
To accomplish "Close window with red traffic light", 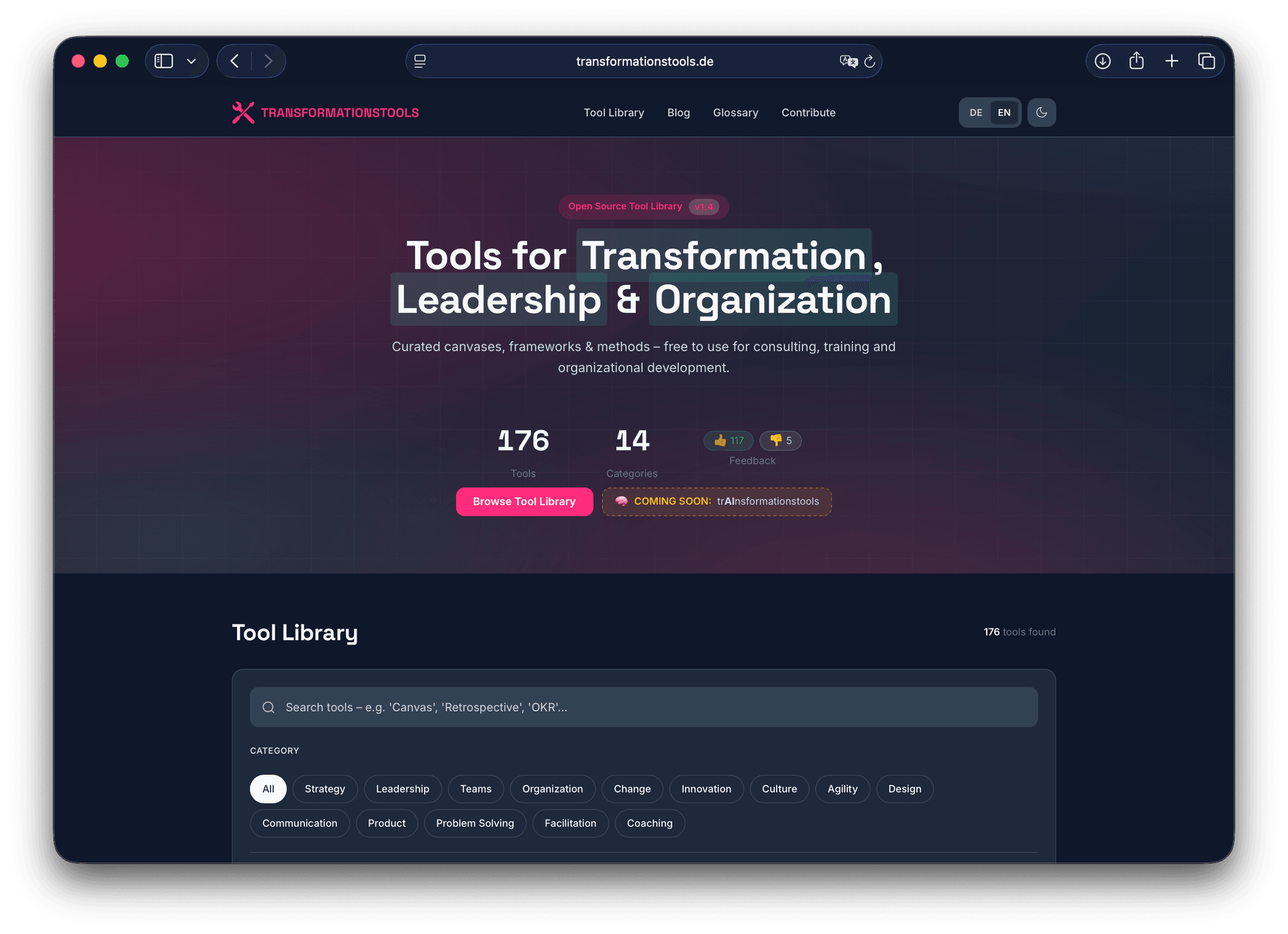I will click(x=78, y=61).
